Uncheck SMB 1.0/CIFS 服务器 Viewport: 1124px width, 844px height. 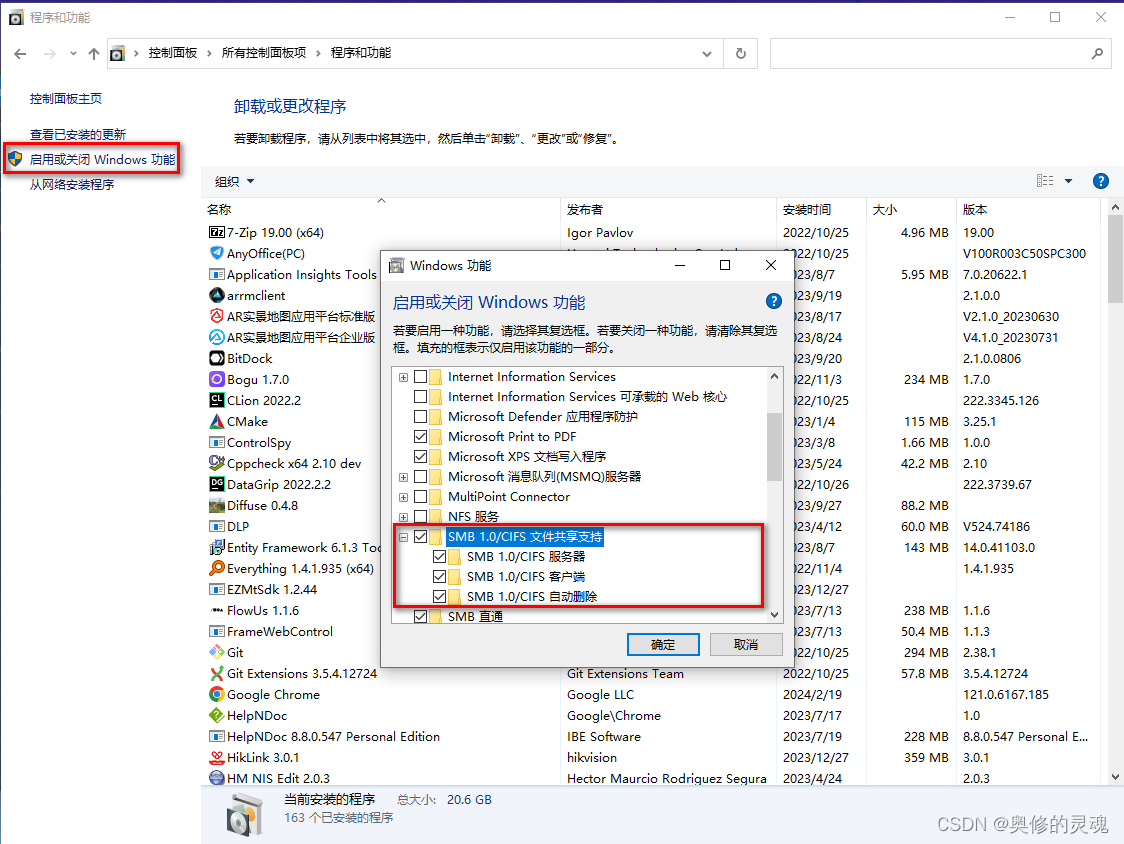(439, 556)
